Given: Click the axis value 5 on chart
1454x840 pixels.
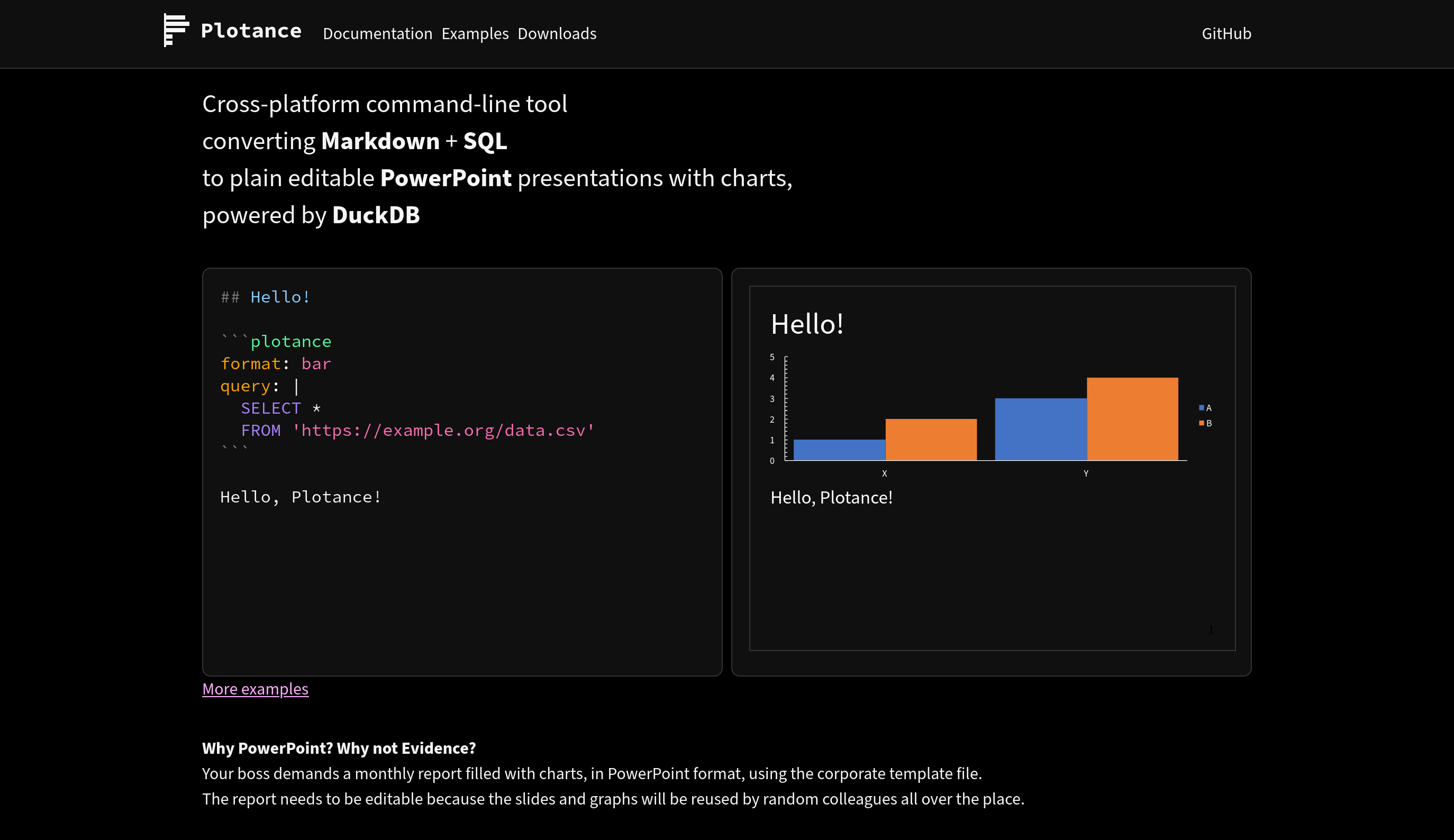Looking at the screenshot, I should [x=772, y=357].
